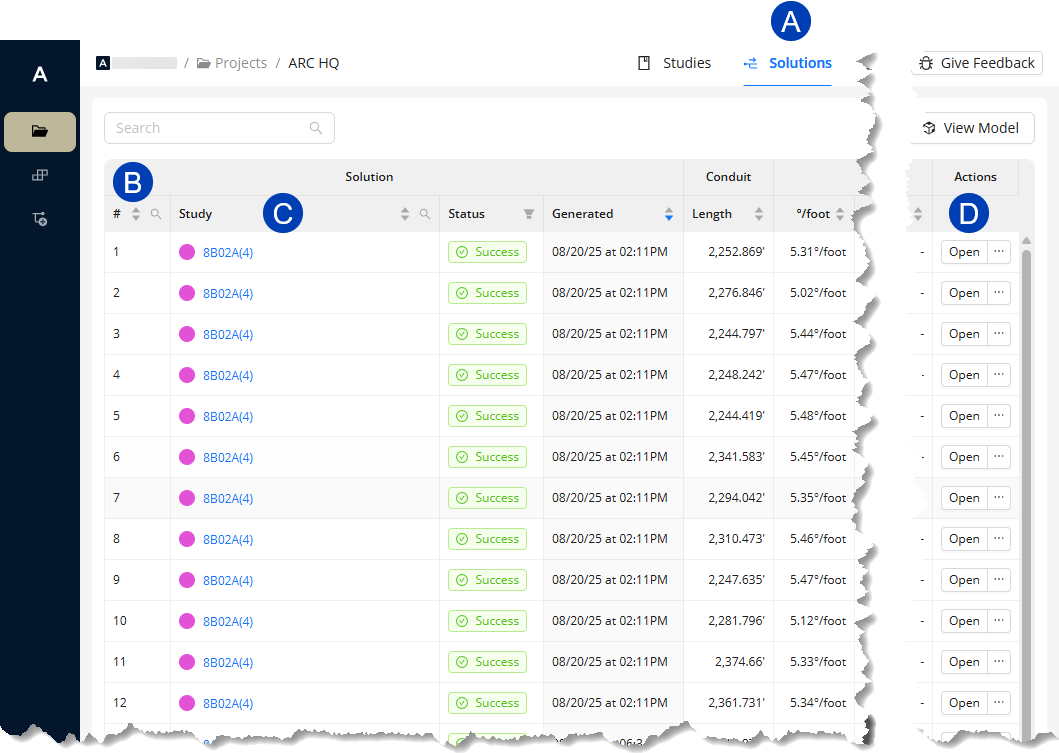Click the pink study color dot in row 1
1059x753 pixels.
[187, 252]
